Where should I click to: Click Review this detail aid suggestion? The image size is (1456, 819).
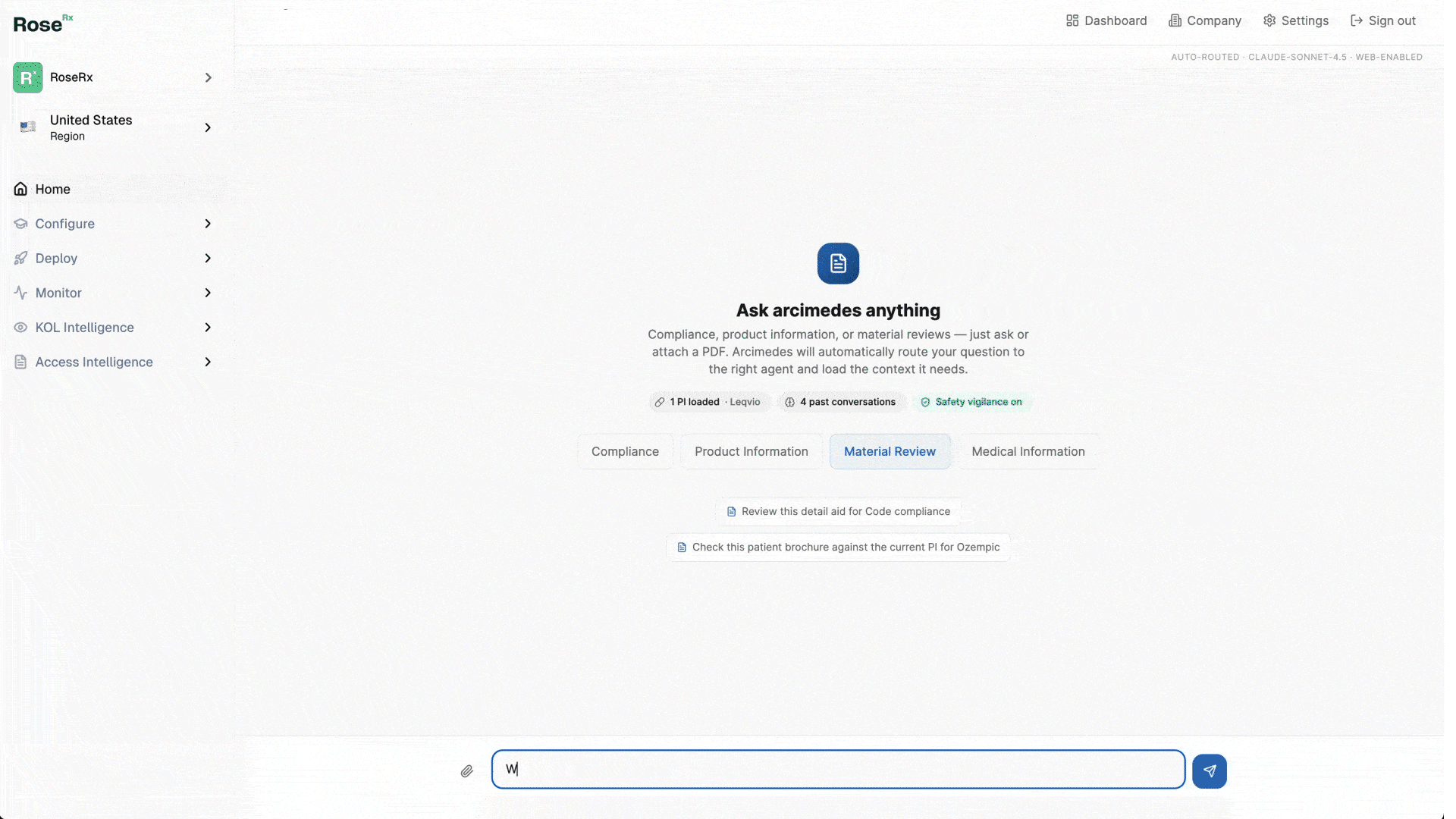coord(838,511)
